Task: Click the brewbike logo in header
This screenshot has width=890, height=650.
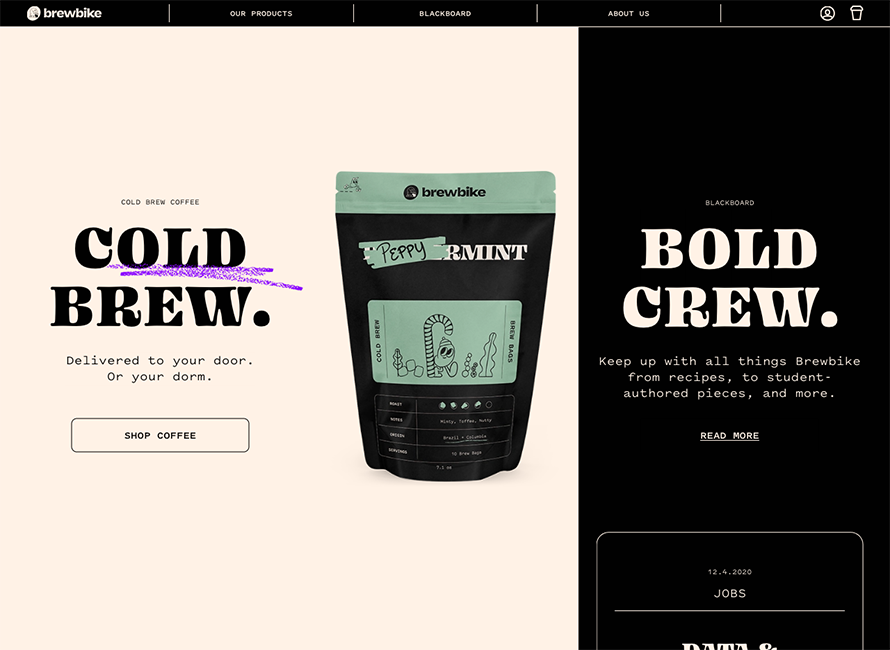Action: coord(64,13)
